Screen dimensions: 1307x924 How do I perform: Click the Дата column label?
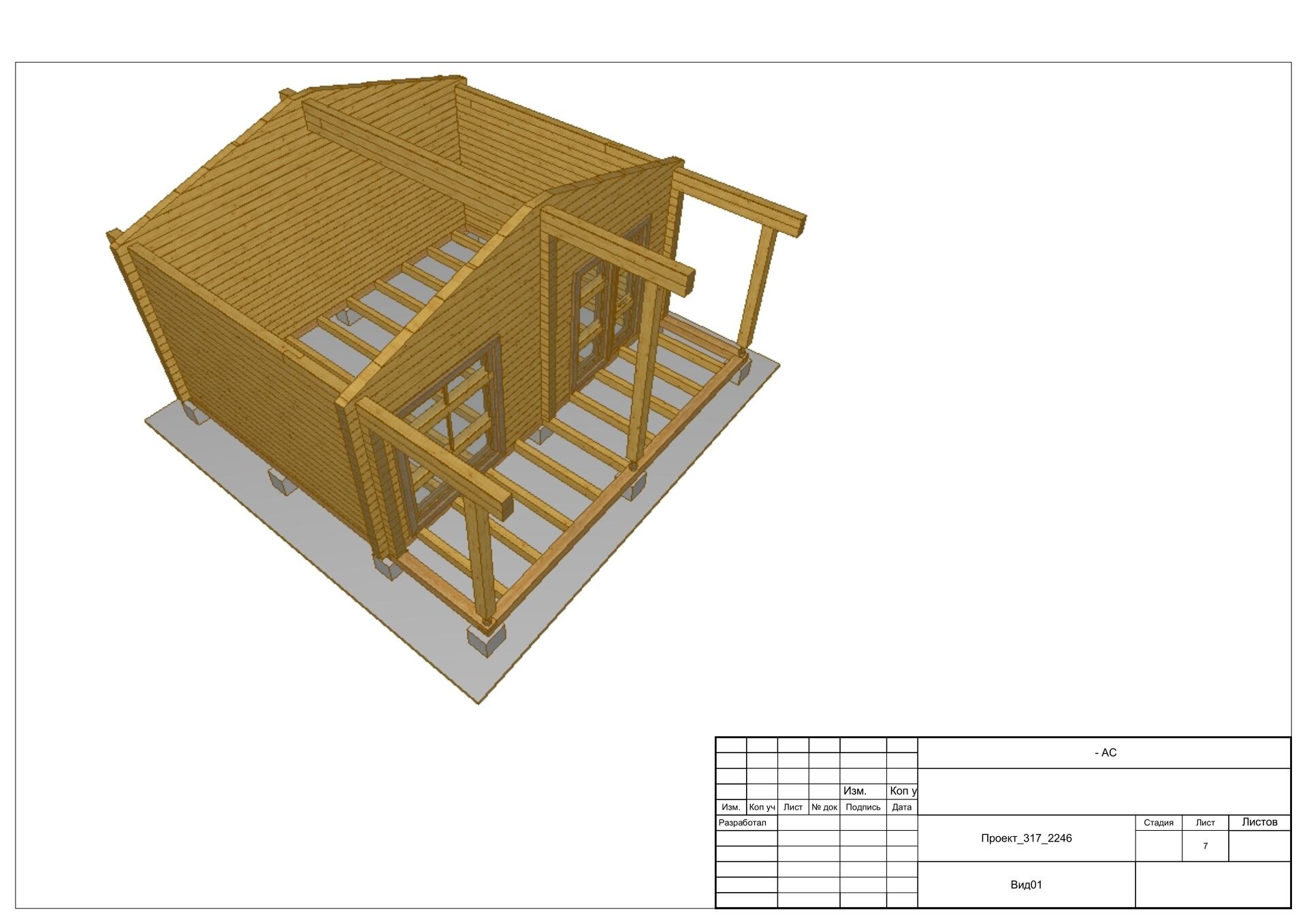[901, 807]
